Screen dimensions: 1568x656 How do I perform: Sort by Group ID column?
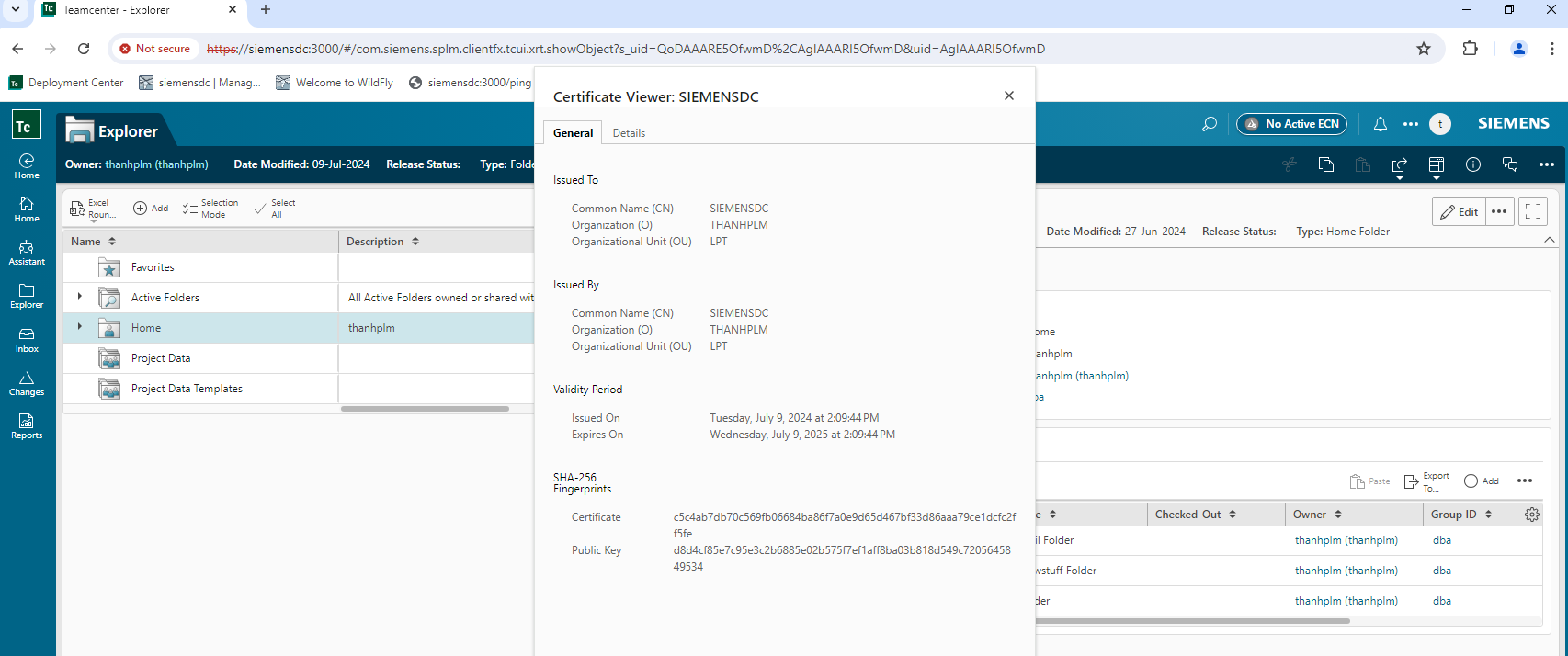[x=1488, y=515]
